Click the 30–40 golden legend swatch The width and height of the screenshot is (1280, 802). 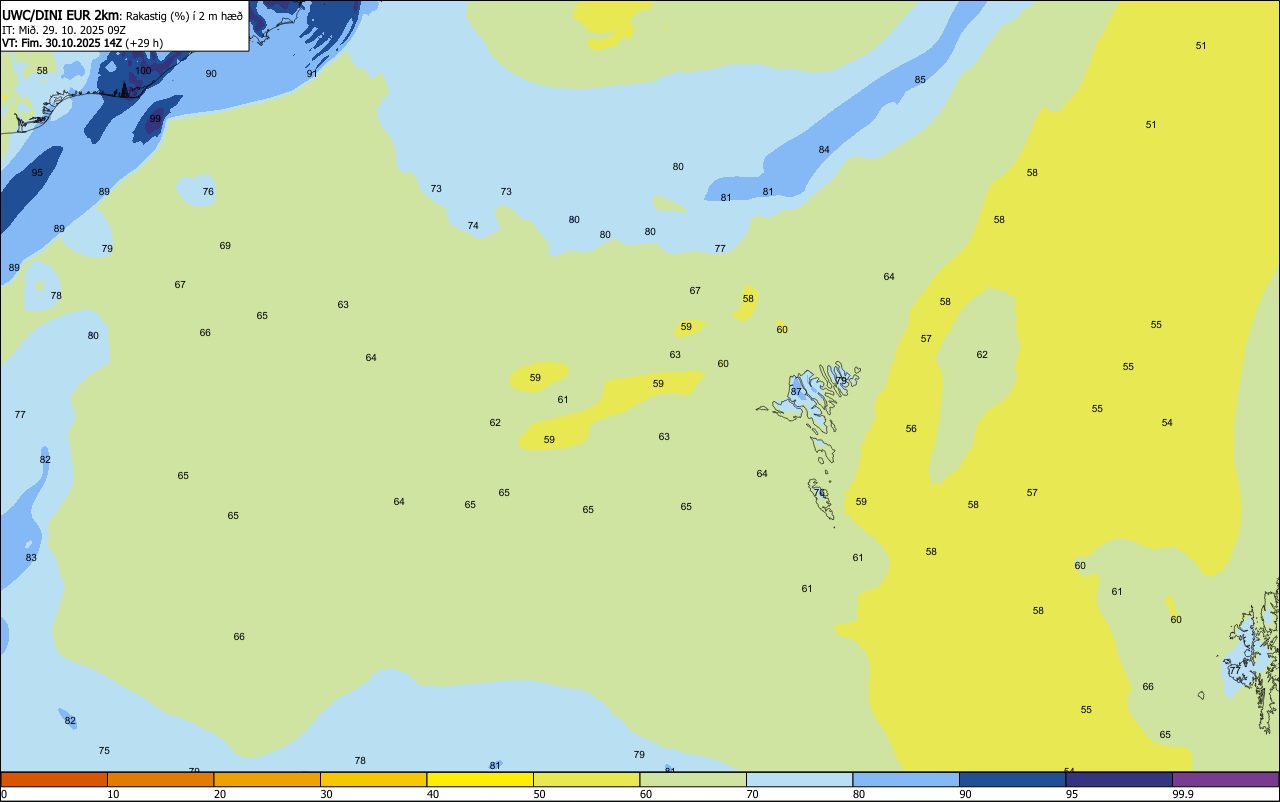373,779
